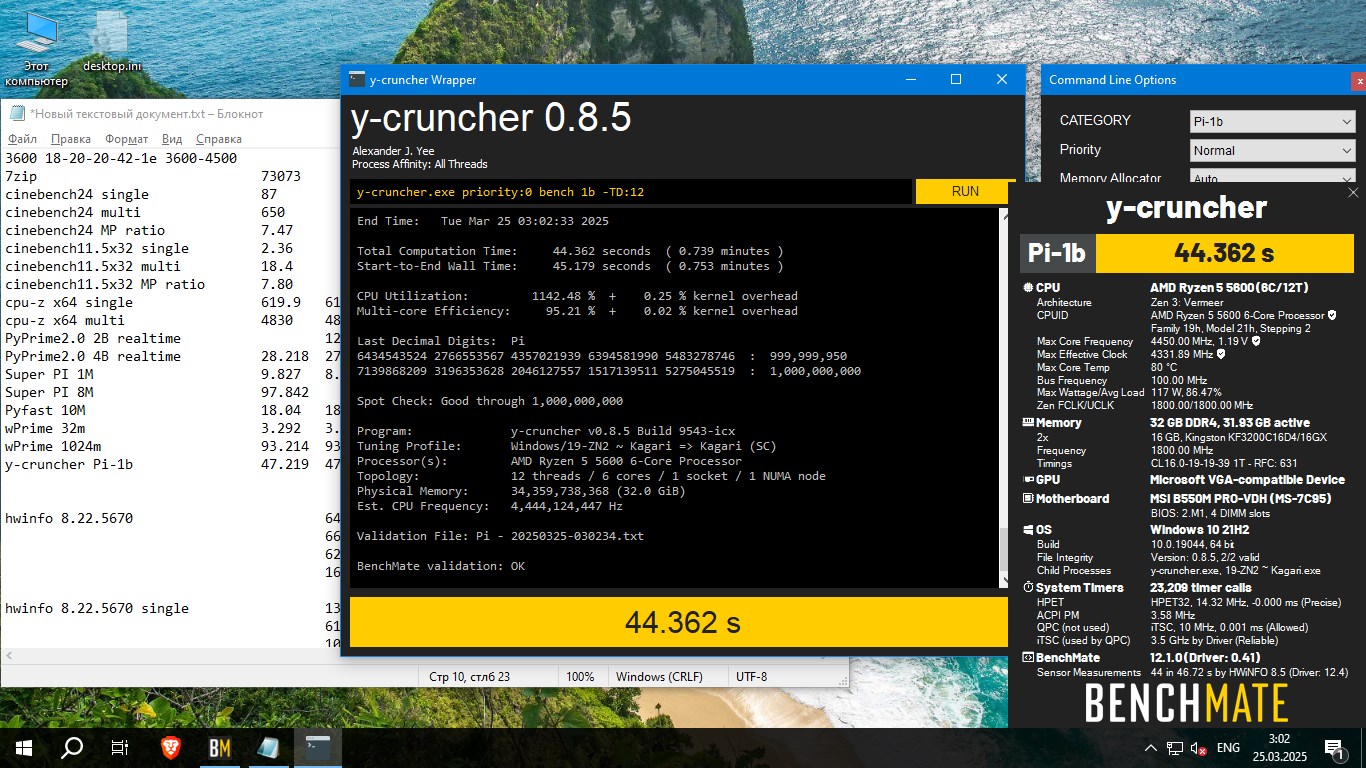Open the Файл menu in Notepad
This screenshot has width=1366, height=768.
pos(22,139)
